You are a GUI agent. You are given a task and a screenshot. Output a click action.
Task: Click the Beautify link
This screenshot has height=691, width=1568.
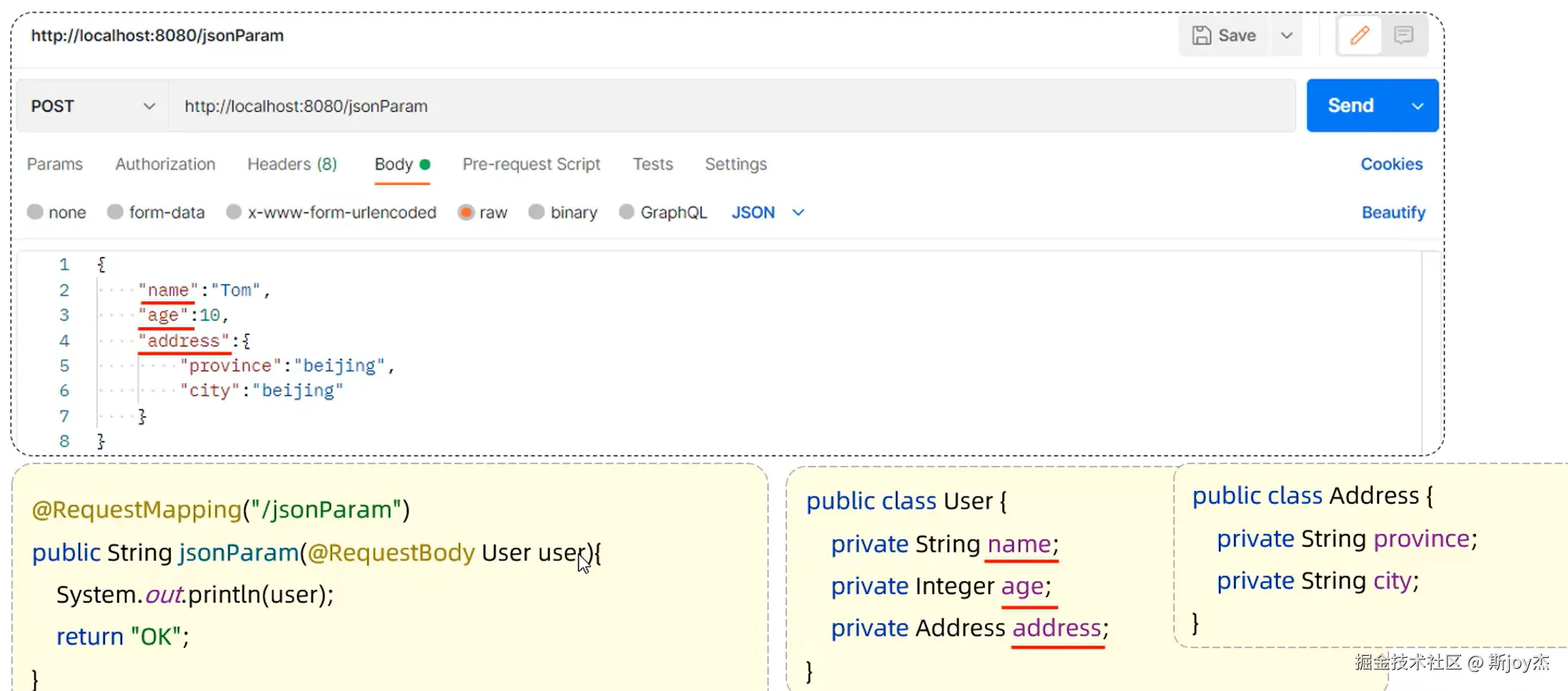coord(1393,212)
